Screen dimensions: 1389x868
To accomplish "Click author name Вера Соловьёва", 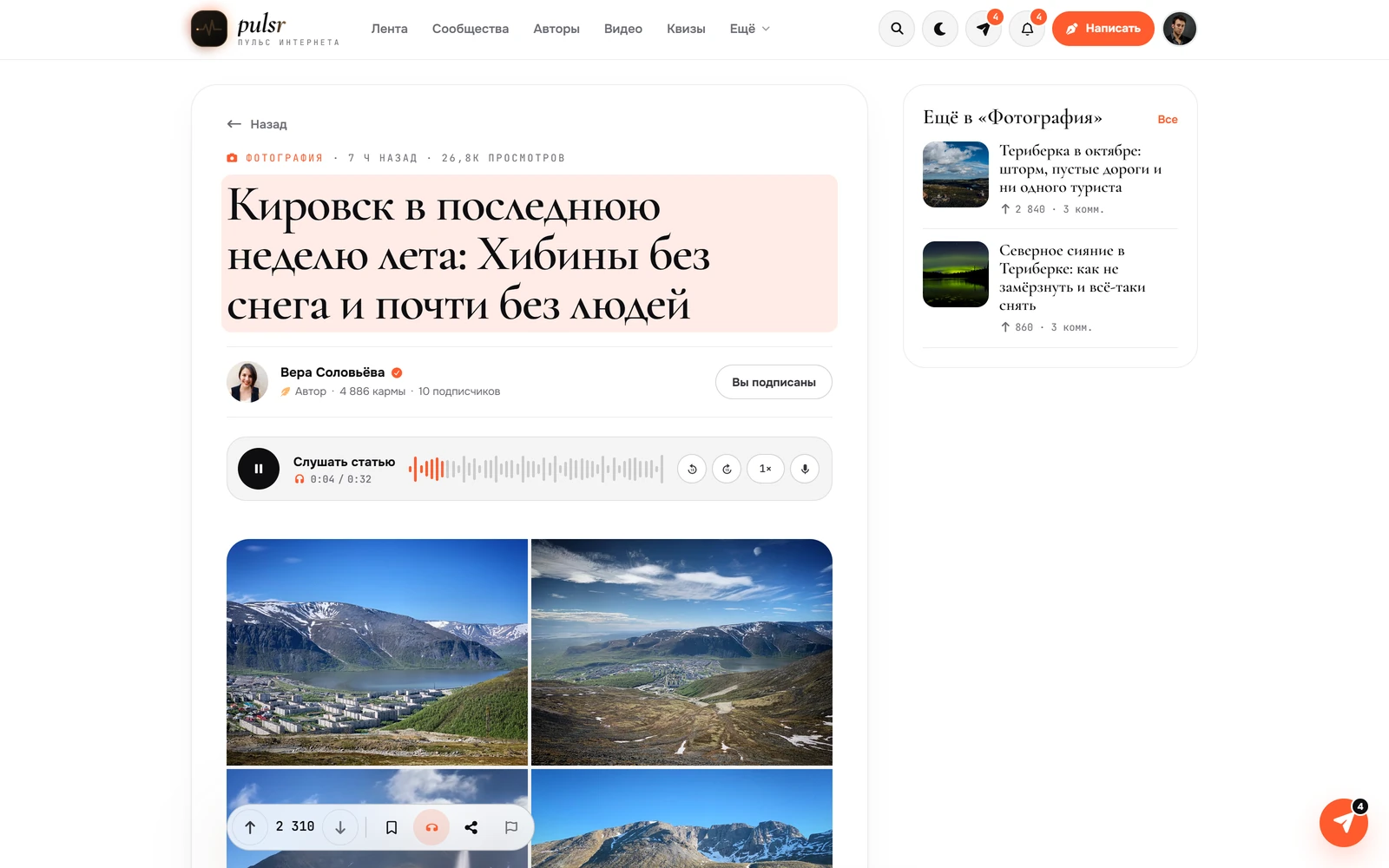I will click(x=332, y=372).
